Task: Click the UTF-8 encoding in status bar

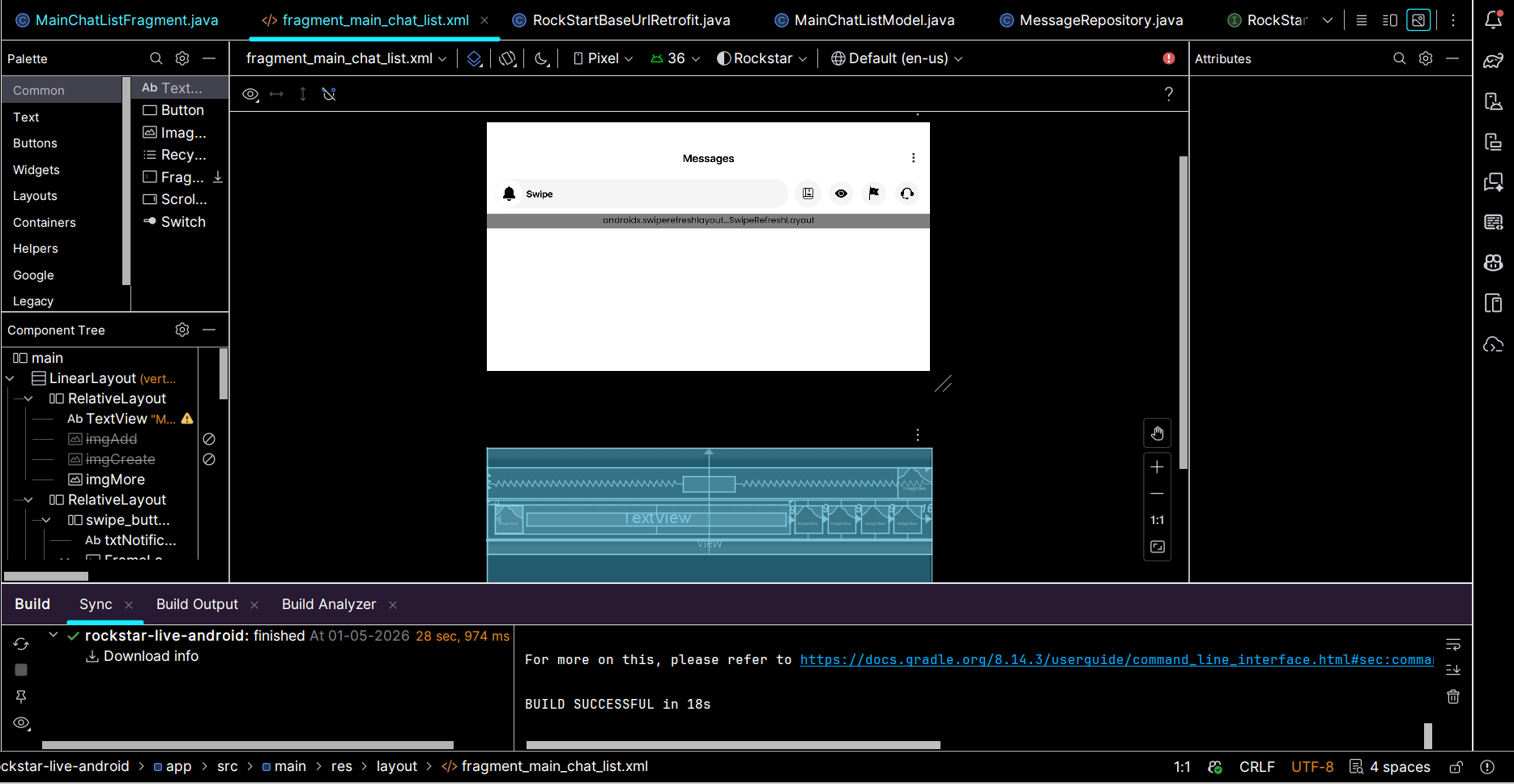Action: (1312, 767)
